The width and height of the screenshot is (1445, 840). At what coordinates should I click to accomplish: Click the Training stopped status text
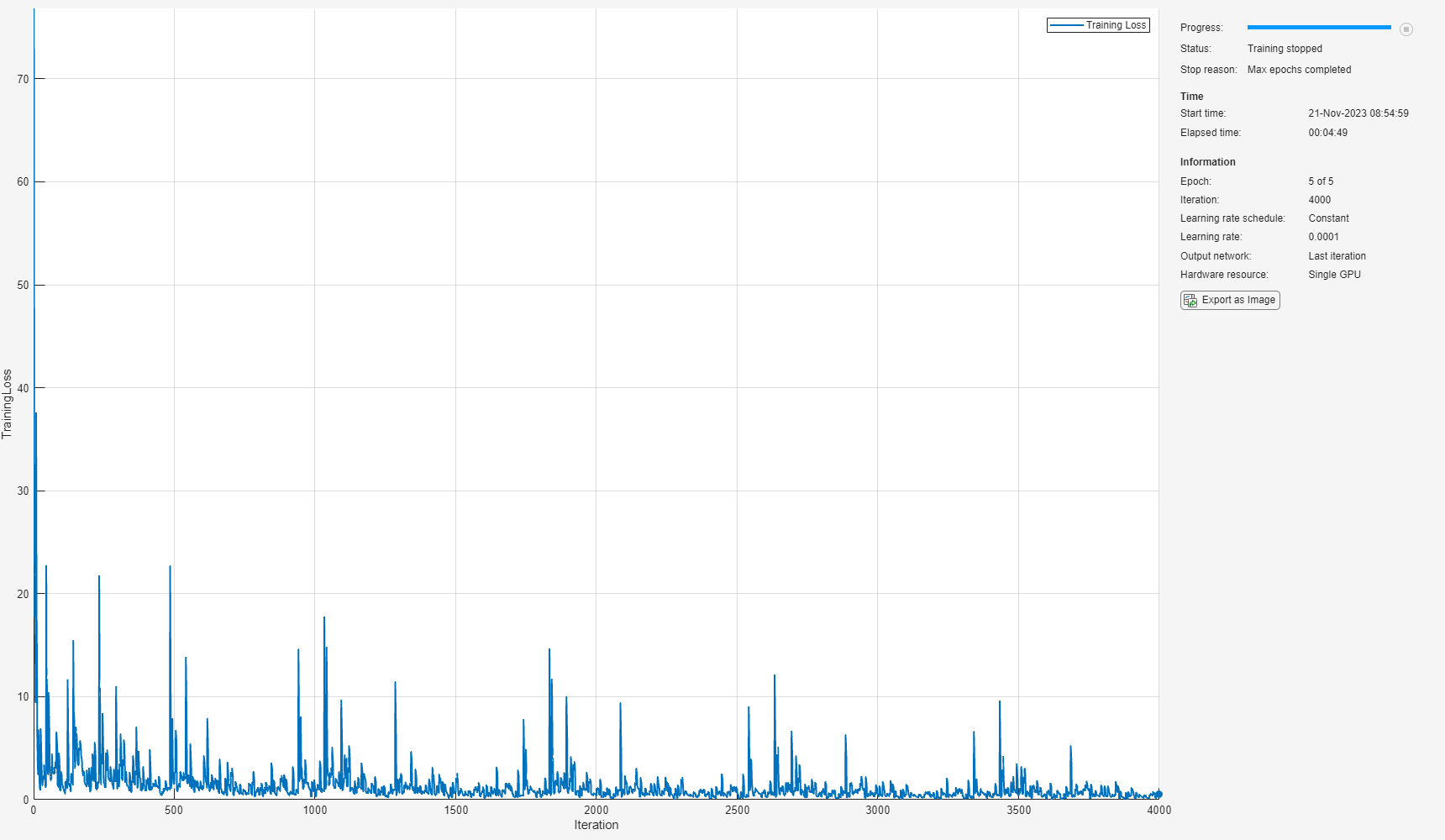click(x=1285, y=49)
